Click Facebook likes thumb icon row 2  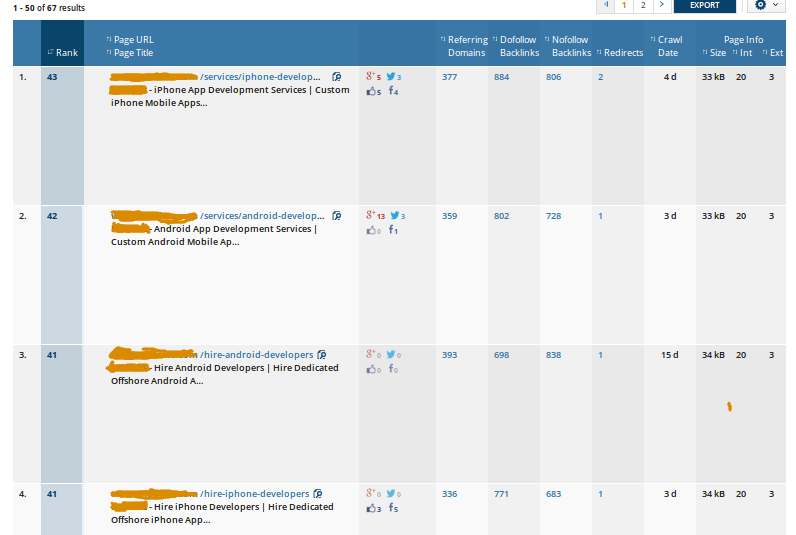click(372, 230)
